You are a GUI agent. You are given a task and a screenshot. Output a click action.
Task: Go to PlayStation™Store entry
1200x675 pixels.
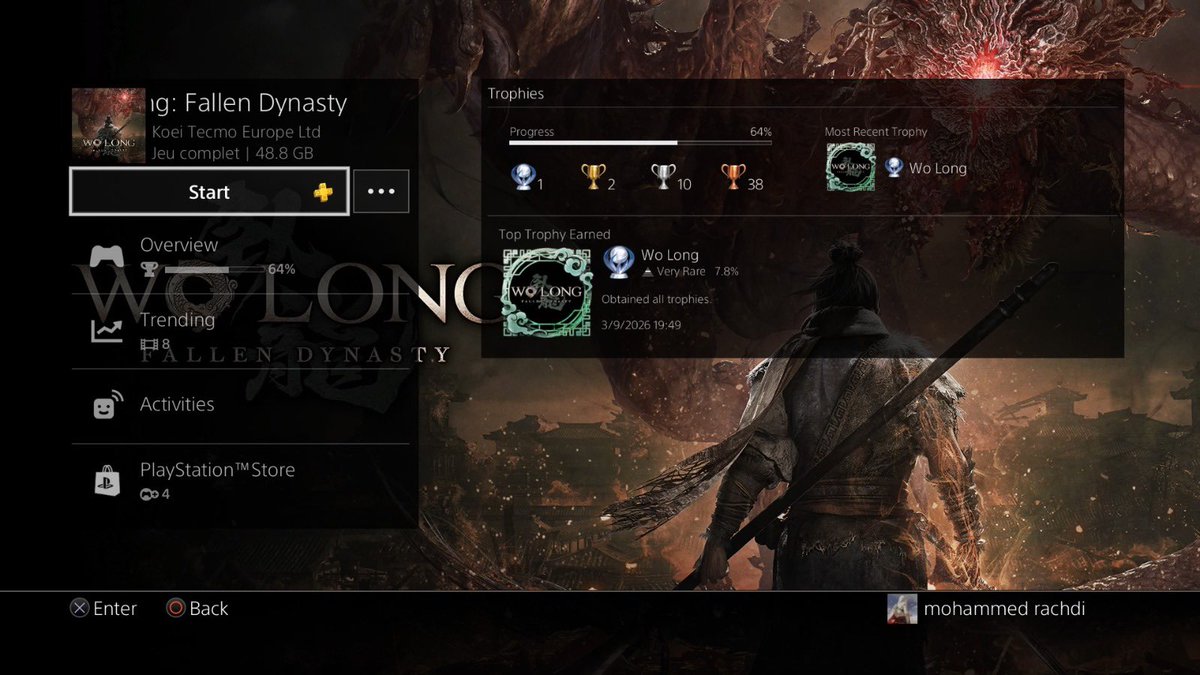pyautogui.click(x=240, y=480)
